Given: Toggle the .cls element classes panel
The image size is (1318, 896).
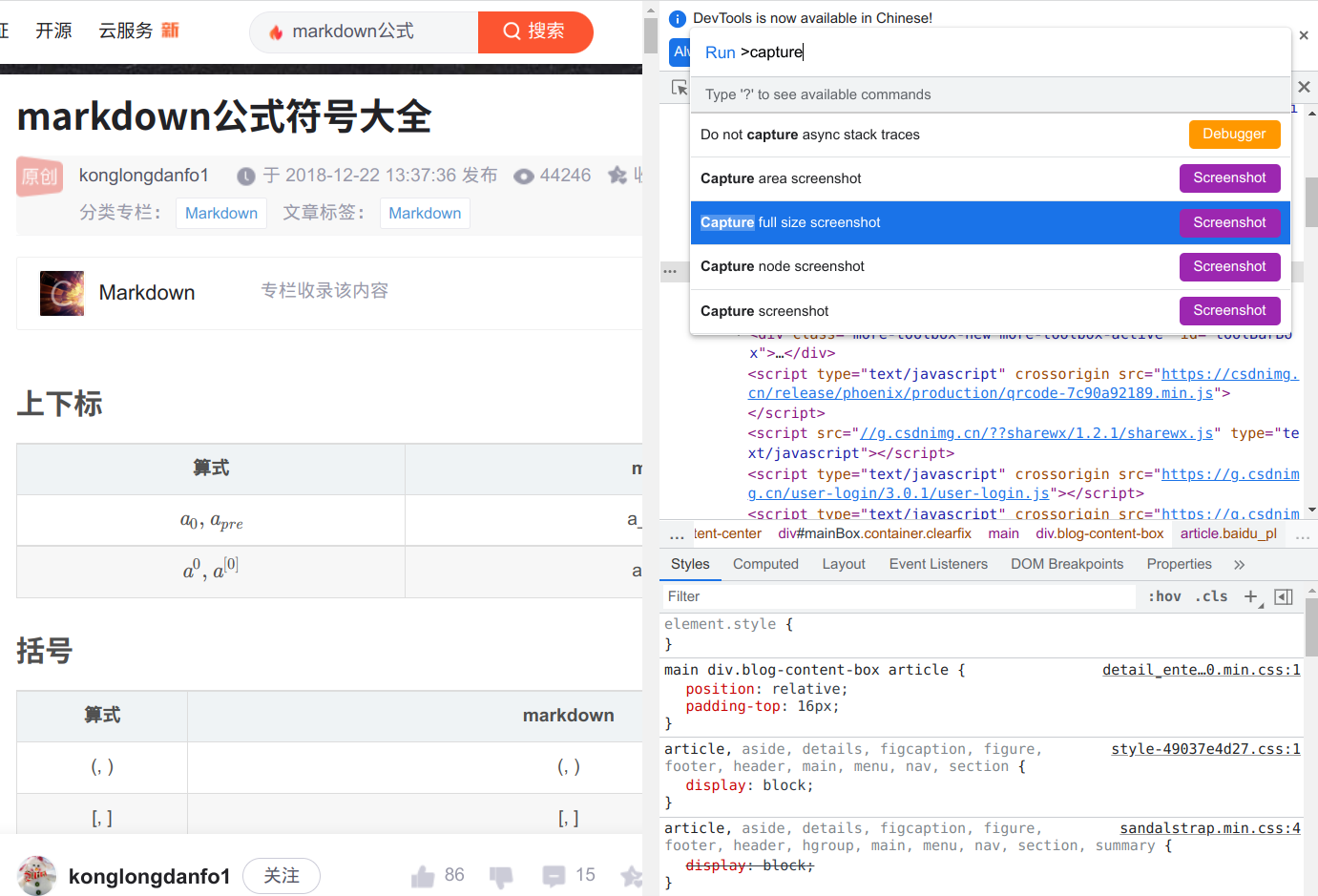Looking at the screenshot, I should click(1211, 596).
